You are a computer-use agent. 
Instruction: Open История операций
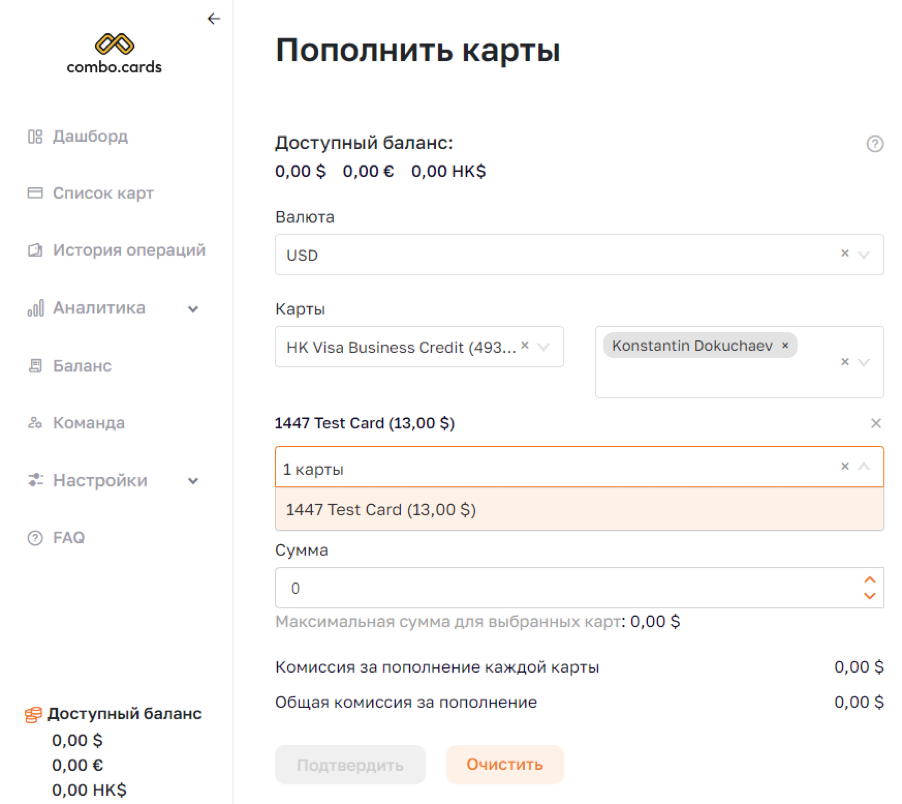pos(129,250)
